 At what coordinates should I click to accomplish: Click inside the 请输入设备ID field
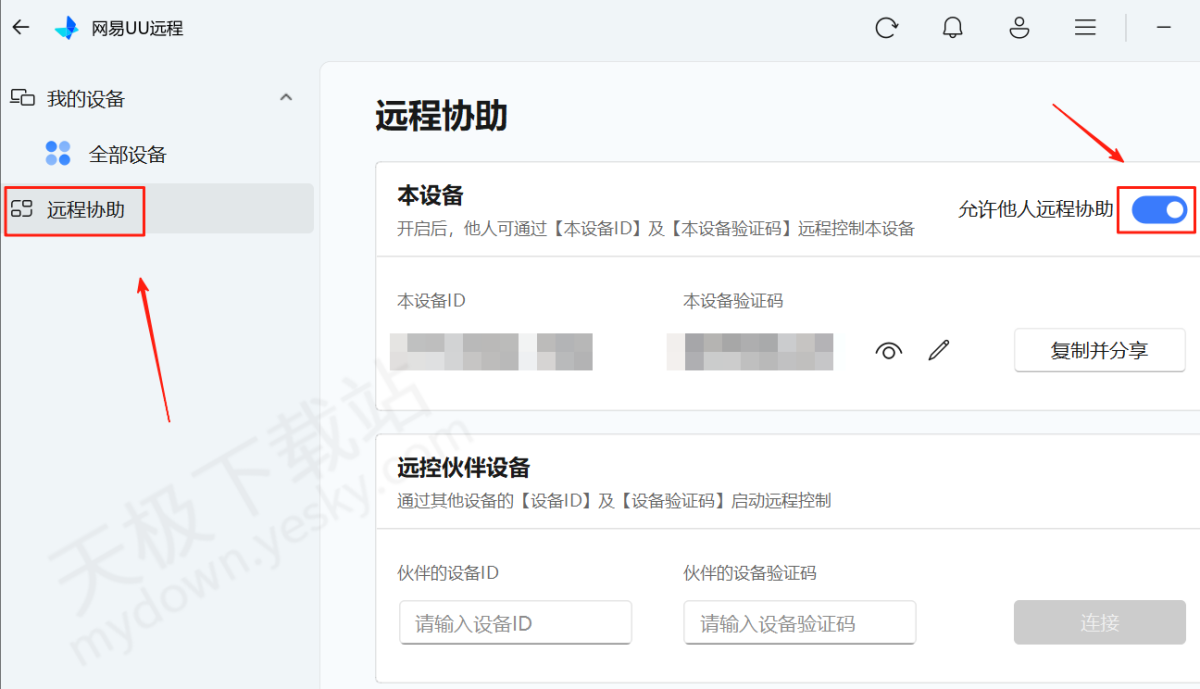pos(515,622)
